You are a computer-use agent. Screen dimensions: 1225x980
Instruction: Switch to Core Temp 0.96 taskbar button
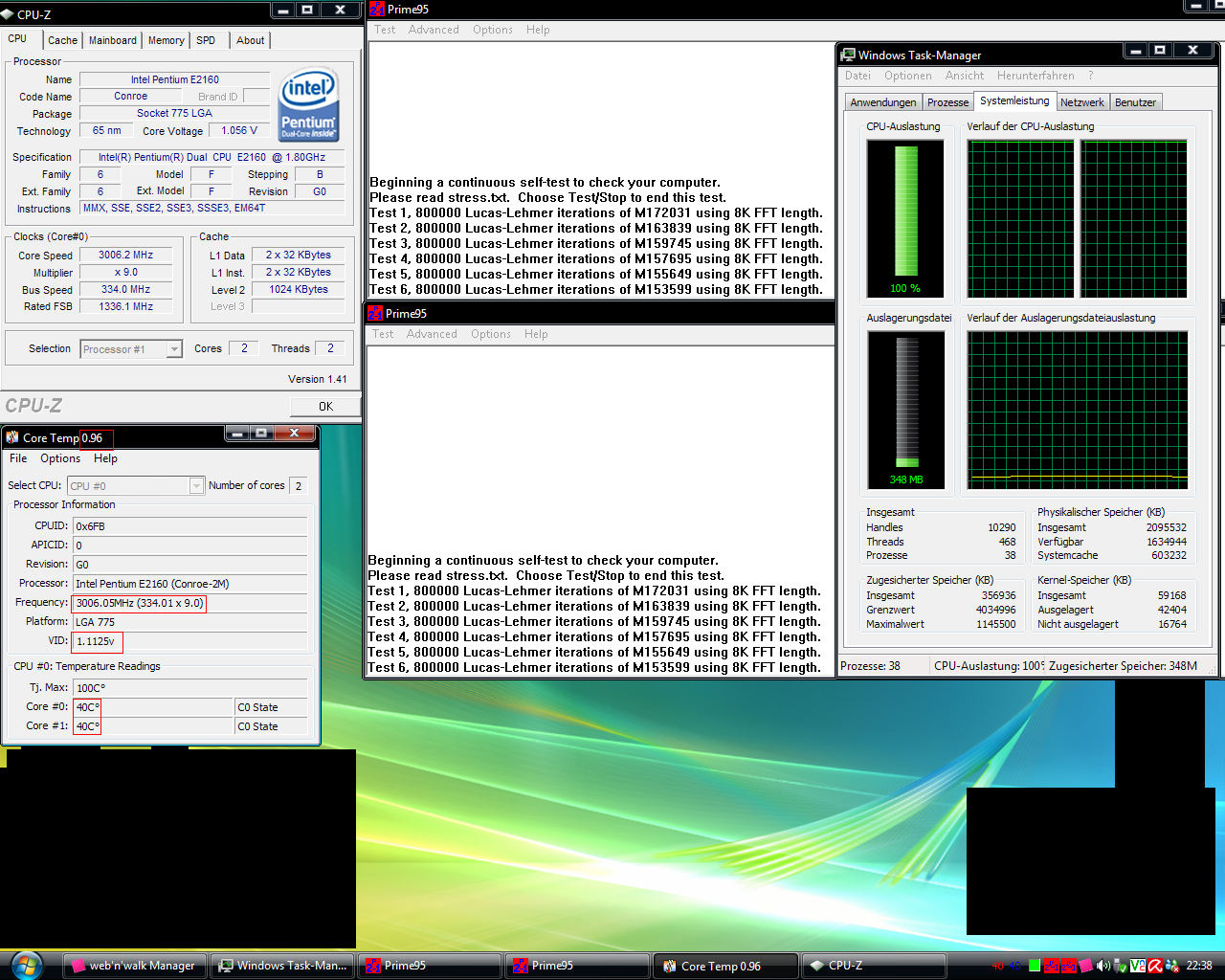click(x=724, y=966)
